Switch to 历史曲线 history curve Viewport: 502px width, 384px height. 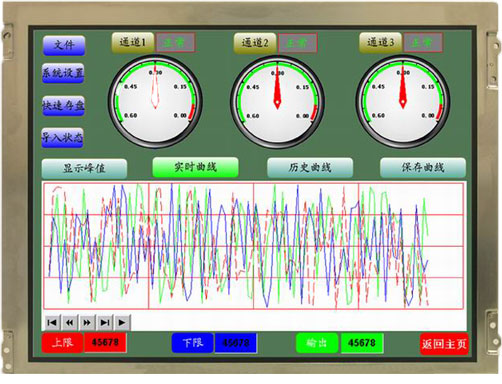pyautogui.click(x=310, y=167)
